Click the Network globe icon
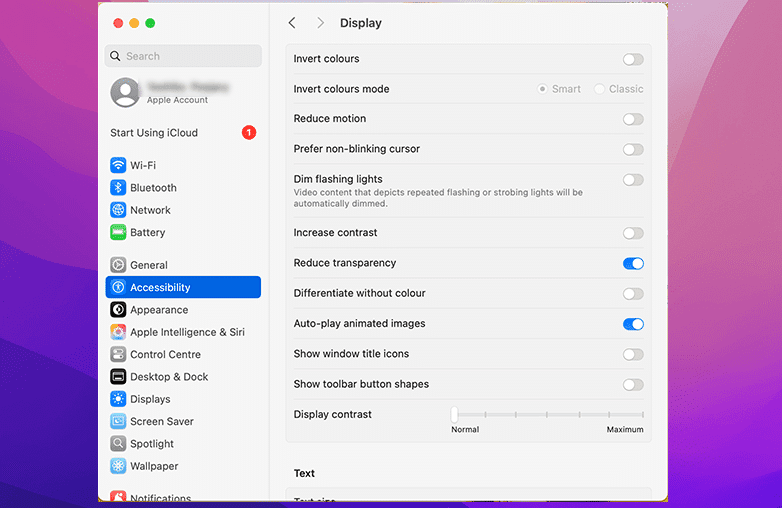 click(x=118, y=210)
